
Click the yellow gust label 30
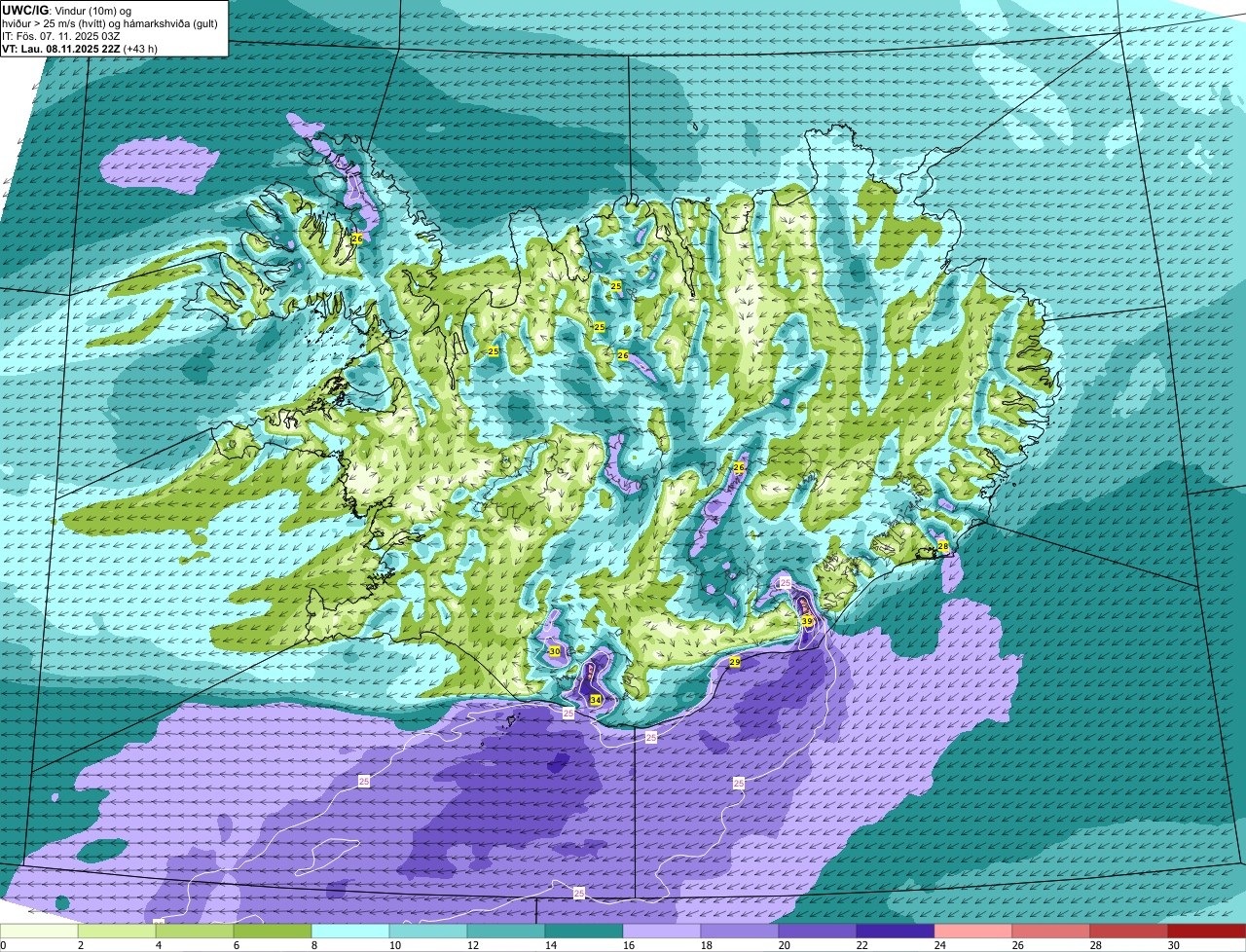point(555,651)
